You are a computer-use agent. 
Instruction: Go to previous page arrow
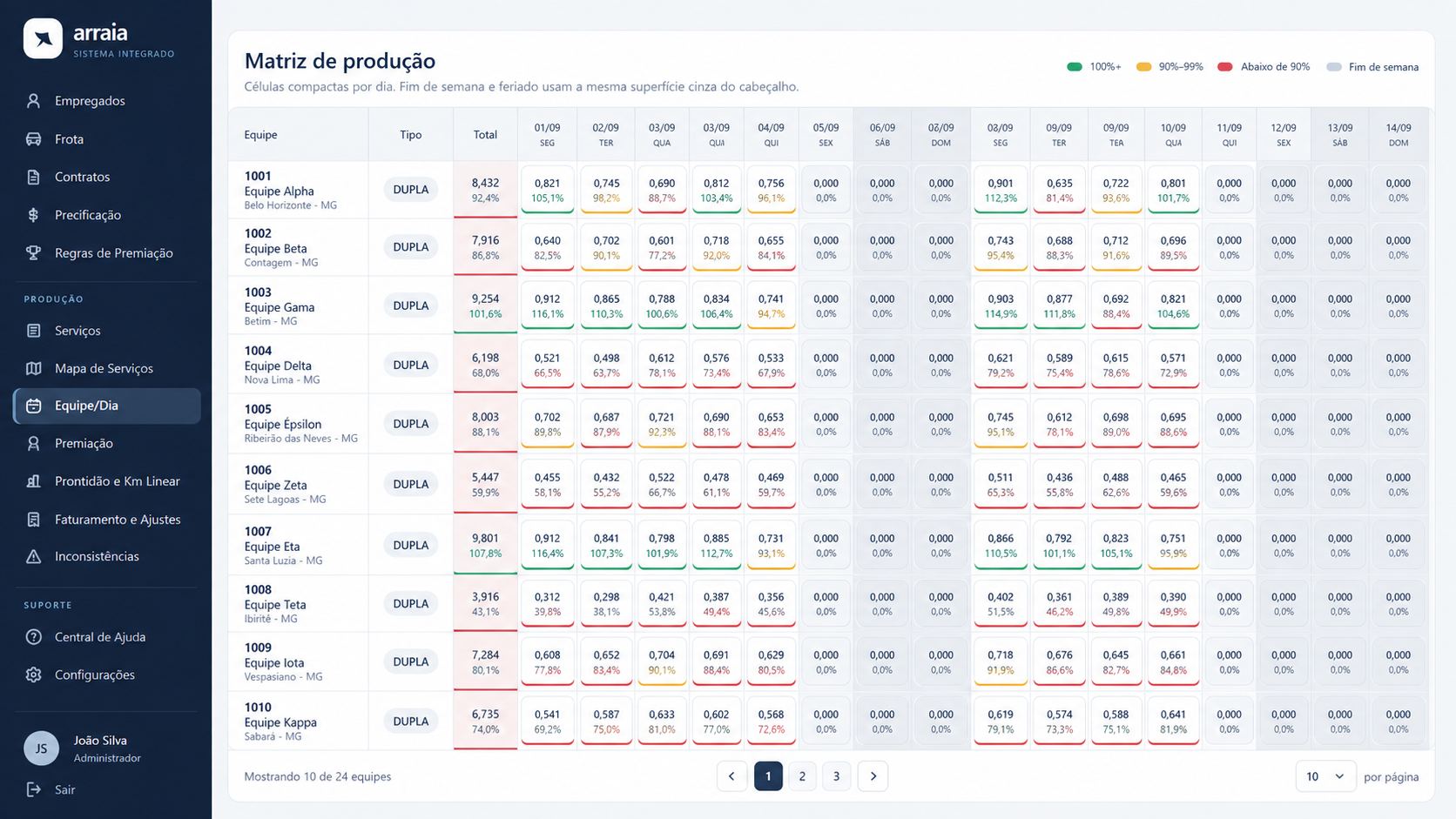coord(731,776)
